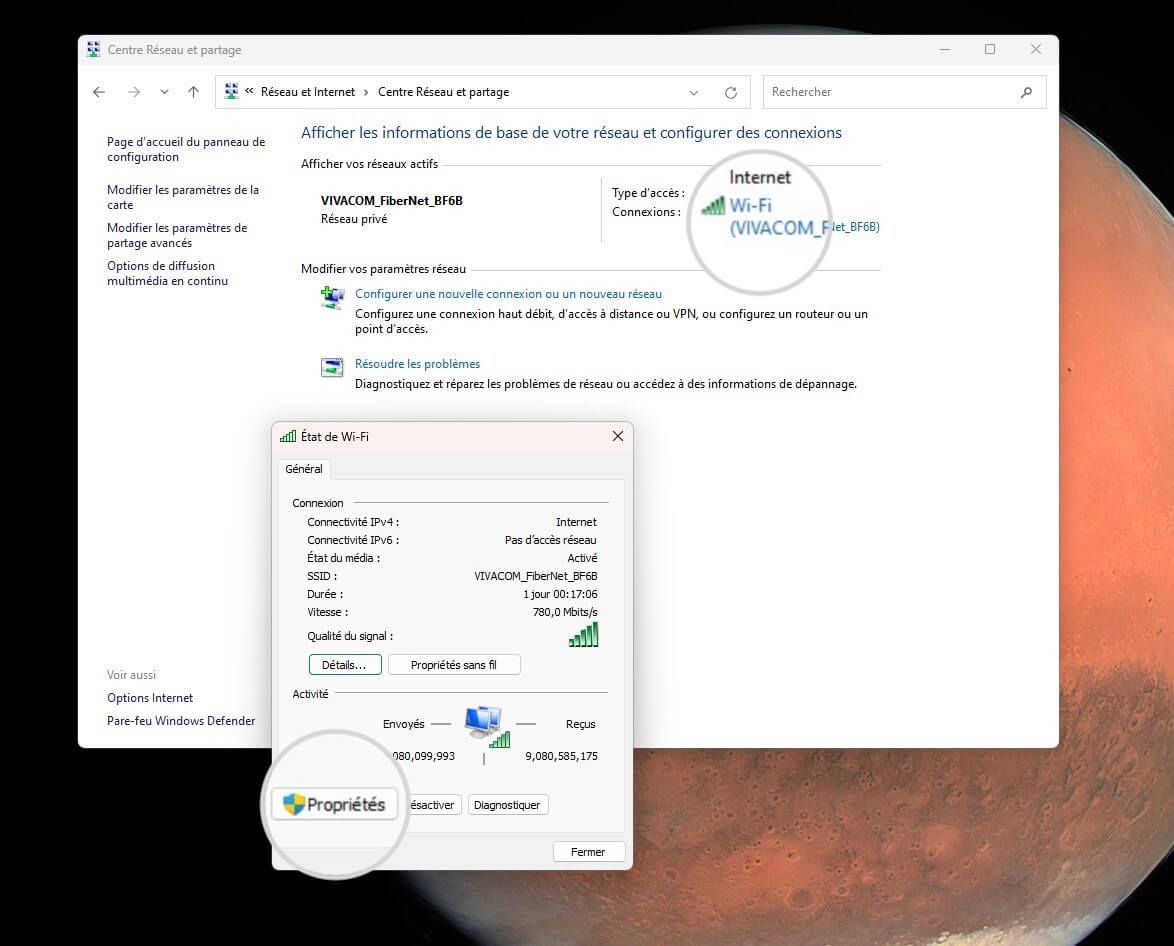Click the 'Activé' media state value
Viewport: 1174px width, 946px height.
(x=583, y=558)
